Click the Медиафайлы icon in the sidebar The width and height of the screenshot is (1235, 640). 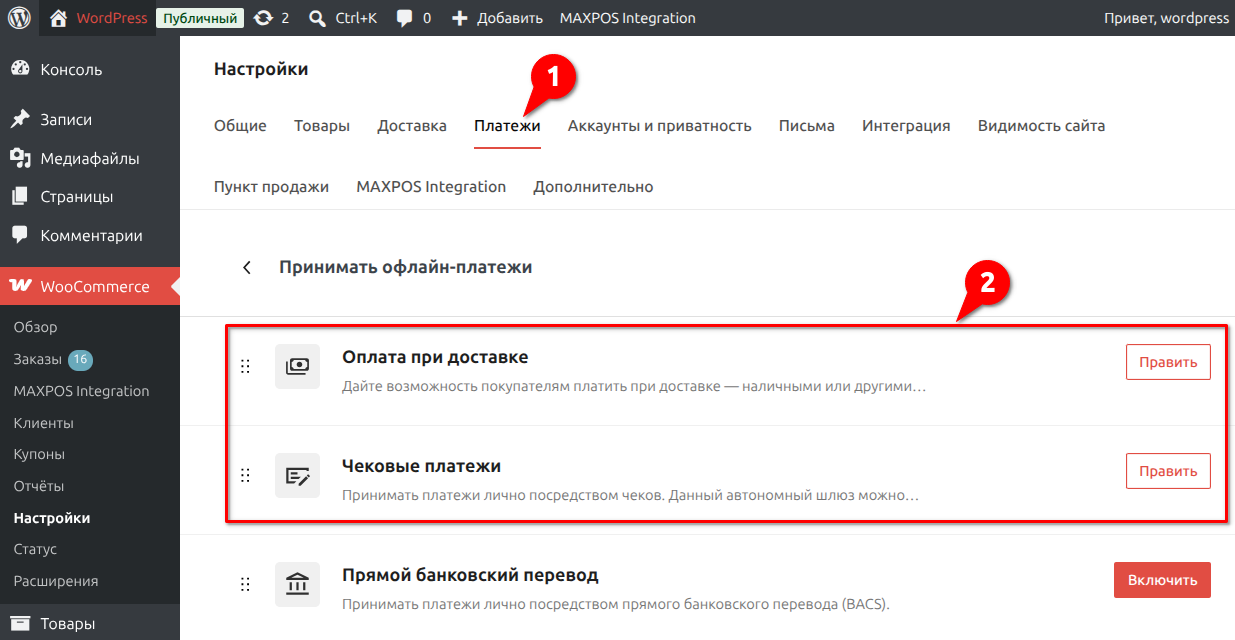click(x=19, y=158)
